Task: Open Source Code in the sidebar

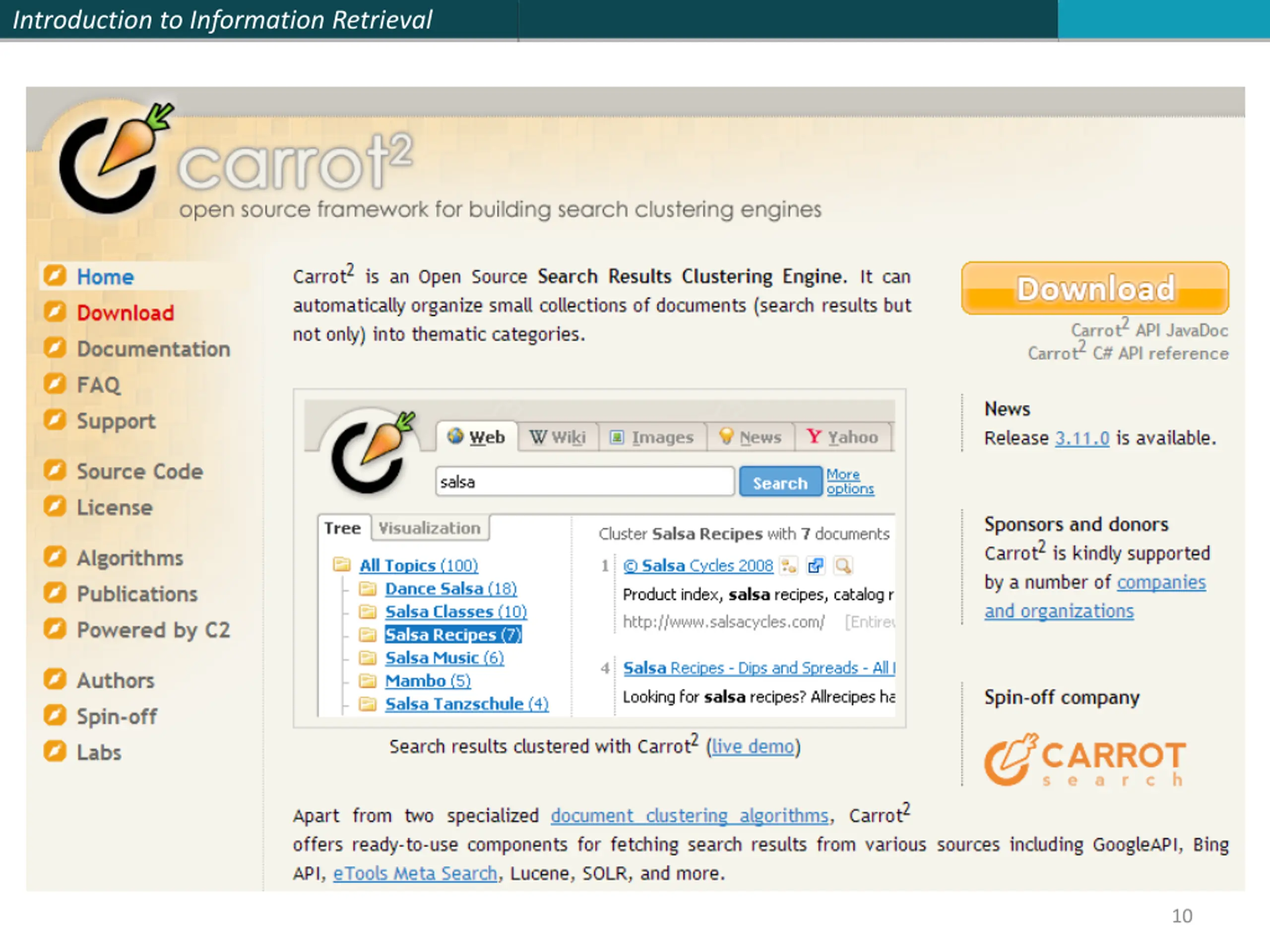Action: 140,472
